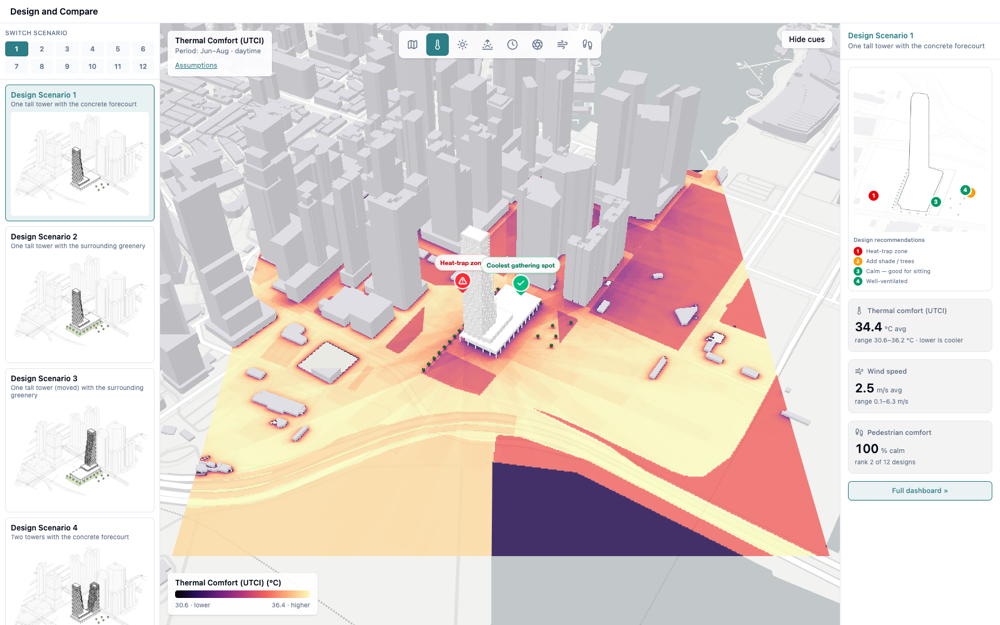
Task: Select the Design Scenario 1 card
Action: tap(80, 152)
